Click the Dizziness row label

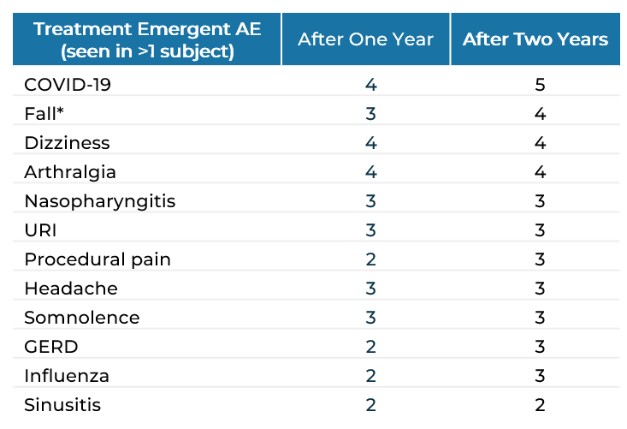pos(67,143)
